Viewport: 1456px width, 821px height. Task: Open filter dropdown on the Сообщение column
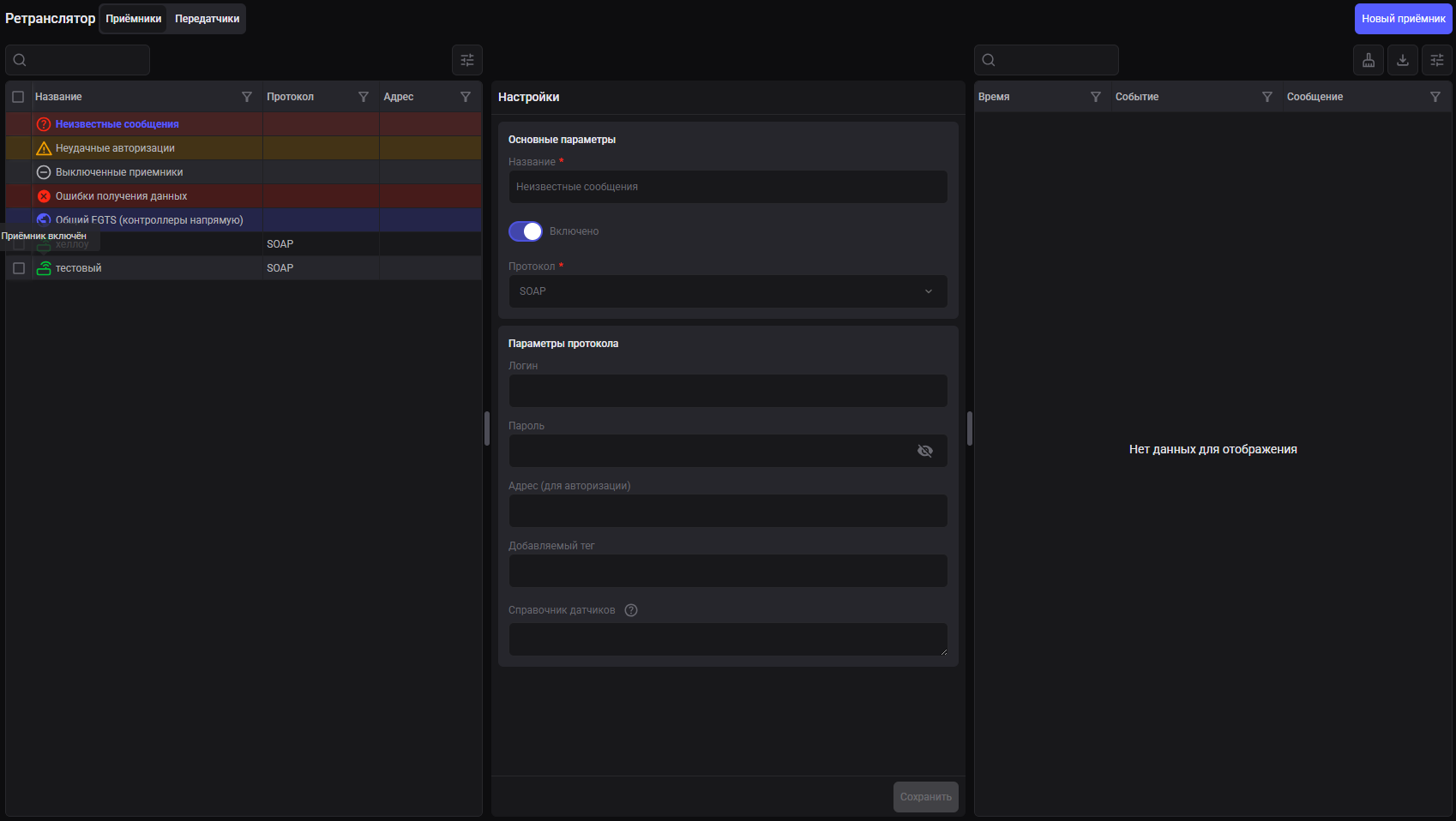pos(1435,97)
